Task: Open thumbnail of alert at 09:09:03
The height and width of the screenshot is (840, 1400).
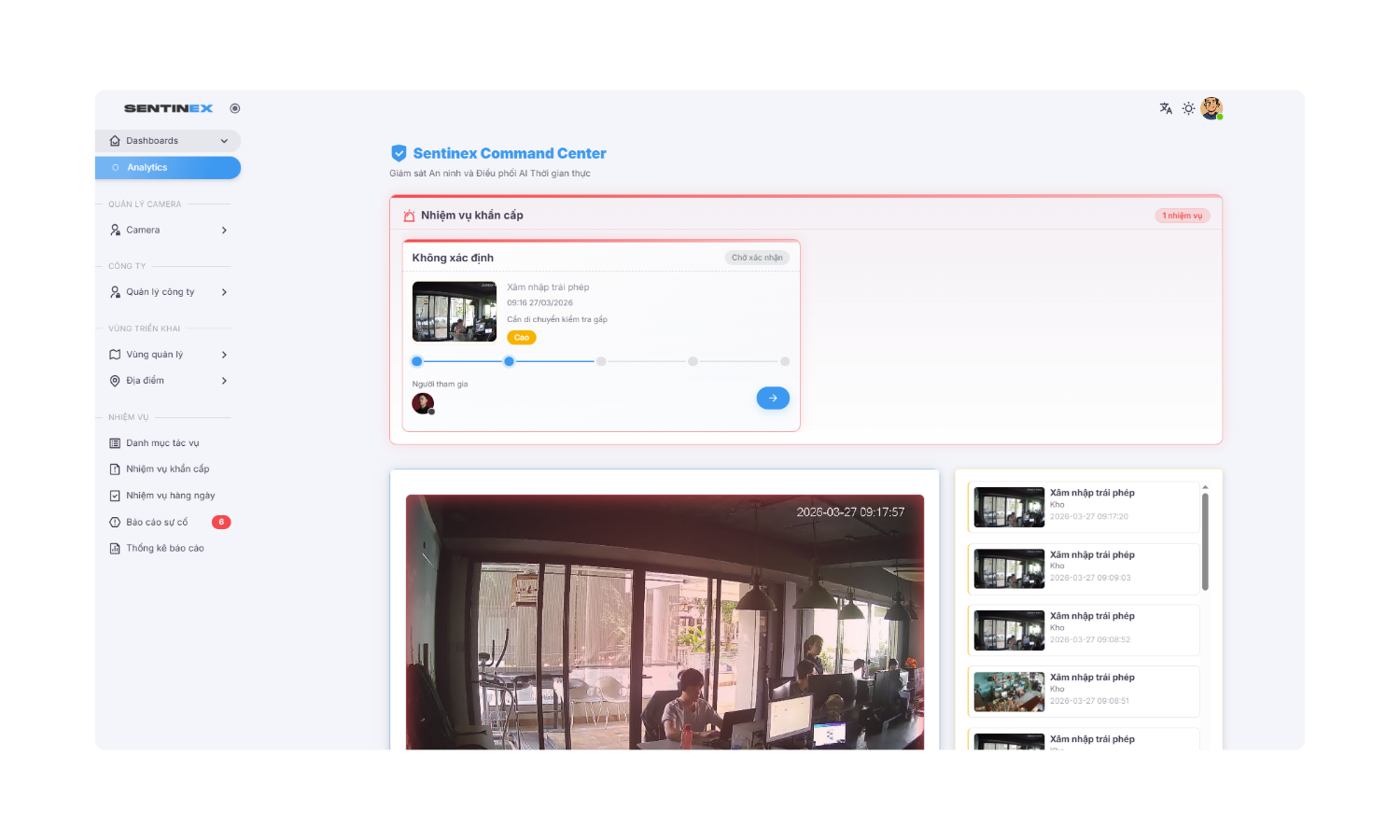Action: (1009, 568)
